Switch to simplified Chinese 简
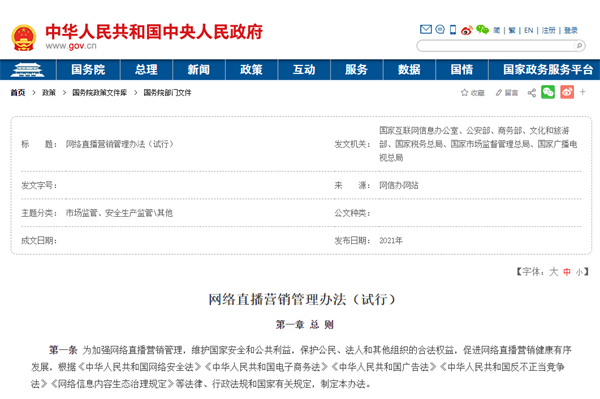Screen dimensions: 600x399 coord(496,30)
